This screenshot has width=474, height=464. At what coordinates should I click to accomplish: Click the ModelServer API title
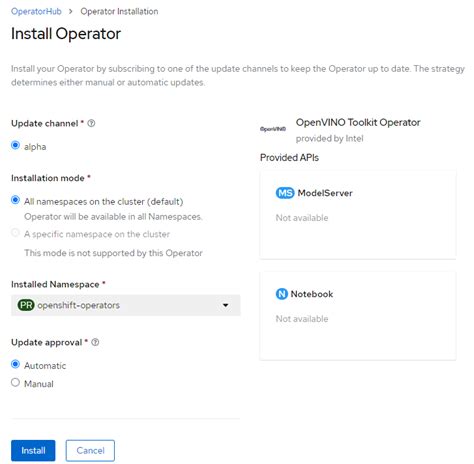[325, 193]
